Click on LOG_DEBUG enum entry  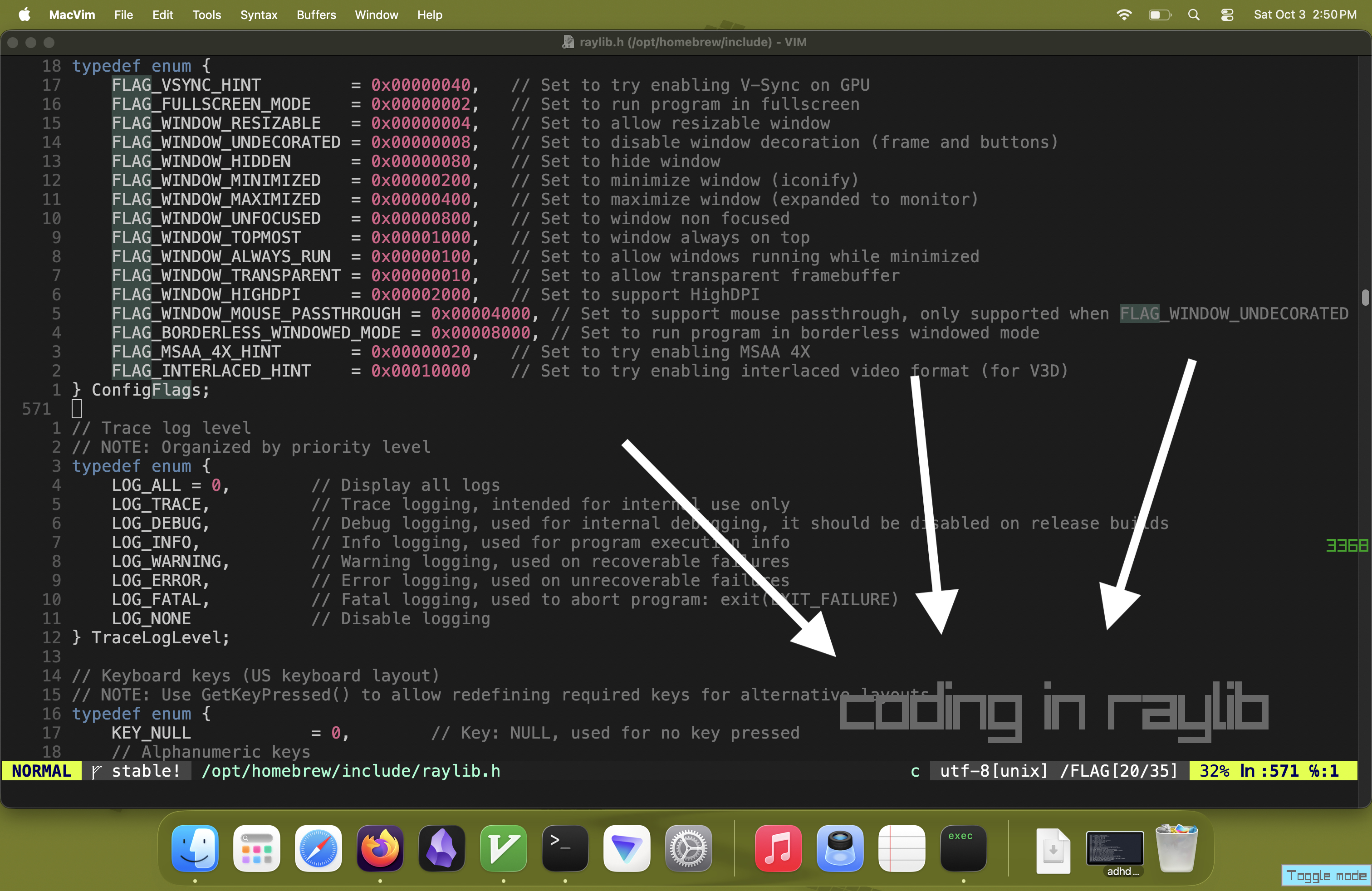click(x=156, y=523)
